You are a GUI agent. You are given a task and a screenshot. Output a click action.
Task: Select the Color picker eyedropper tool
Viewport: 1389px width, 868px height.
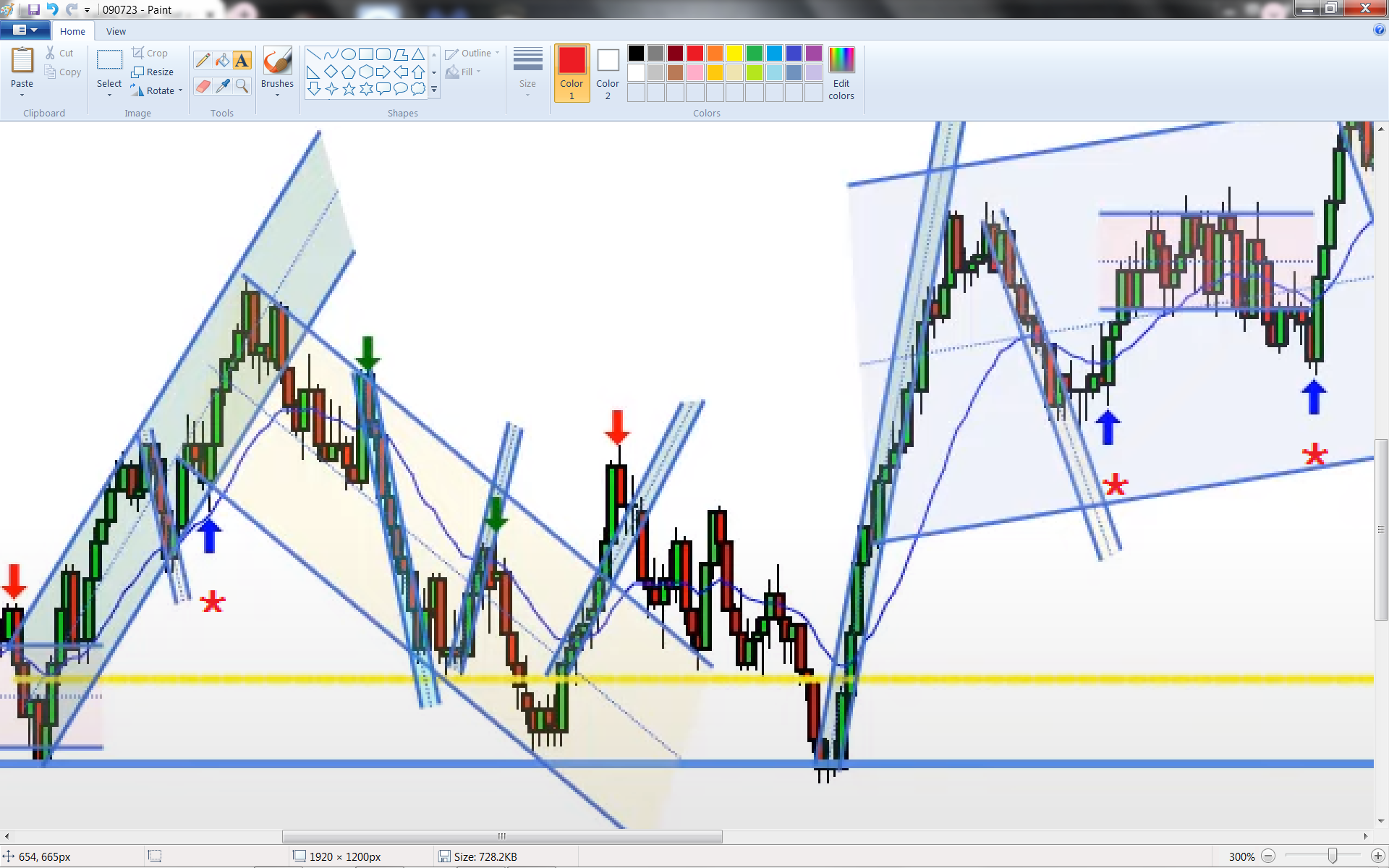tap(223, 86)
